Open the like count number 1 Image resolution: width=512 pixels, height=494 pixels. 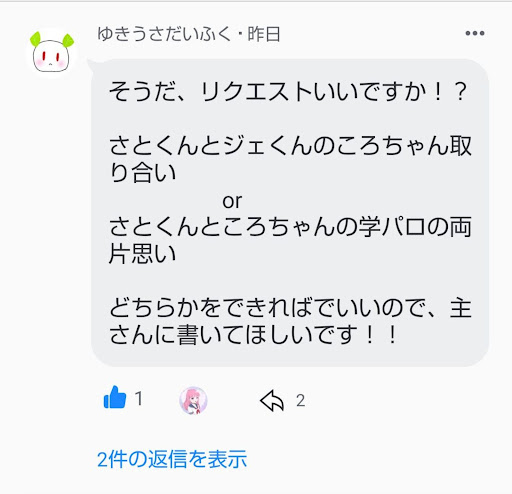(x=139, y=398)
